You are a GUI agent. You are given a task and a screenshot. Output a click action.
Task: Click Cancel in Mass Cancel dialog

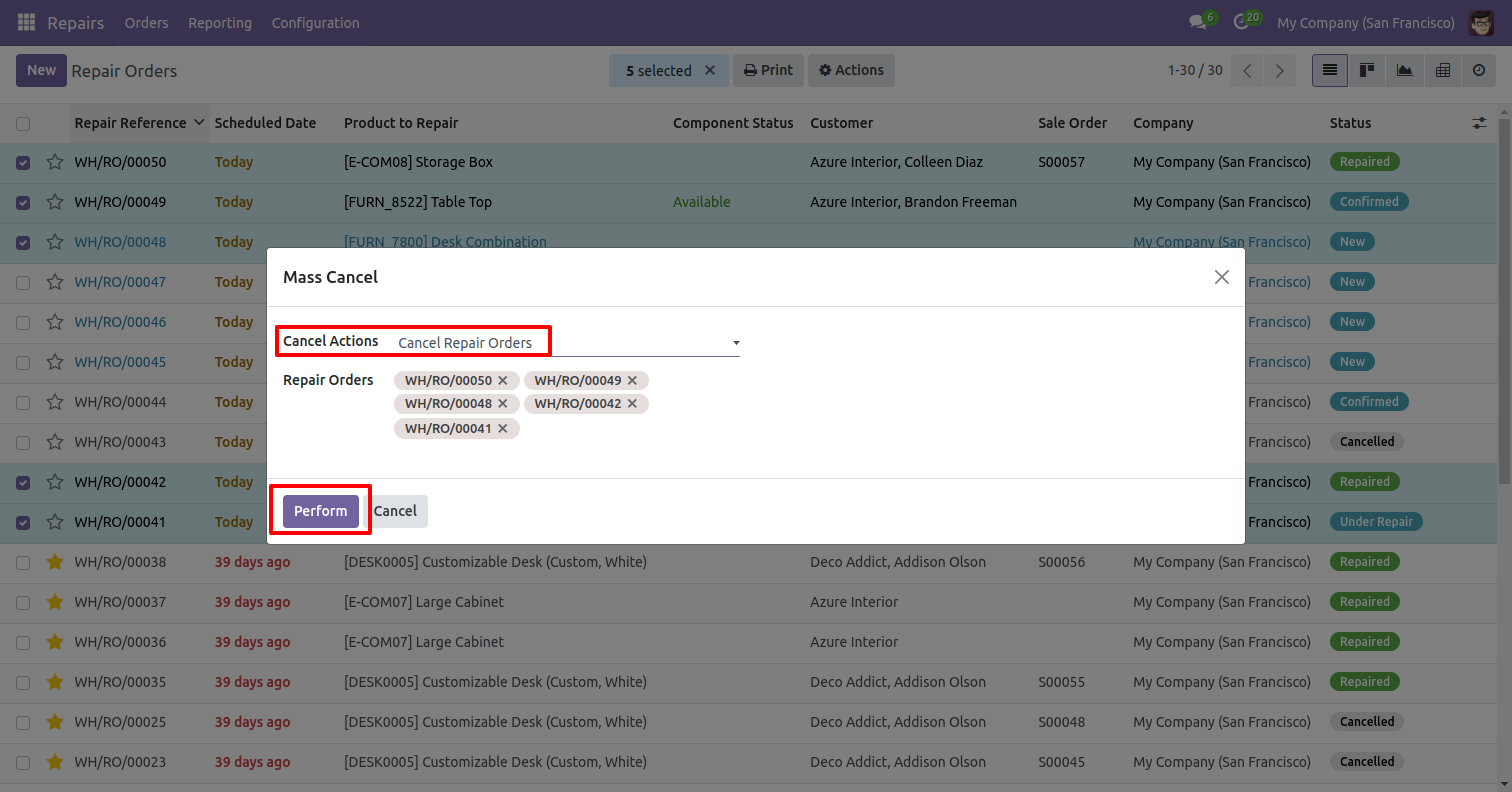[395, 511]
